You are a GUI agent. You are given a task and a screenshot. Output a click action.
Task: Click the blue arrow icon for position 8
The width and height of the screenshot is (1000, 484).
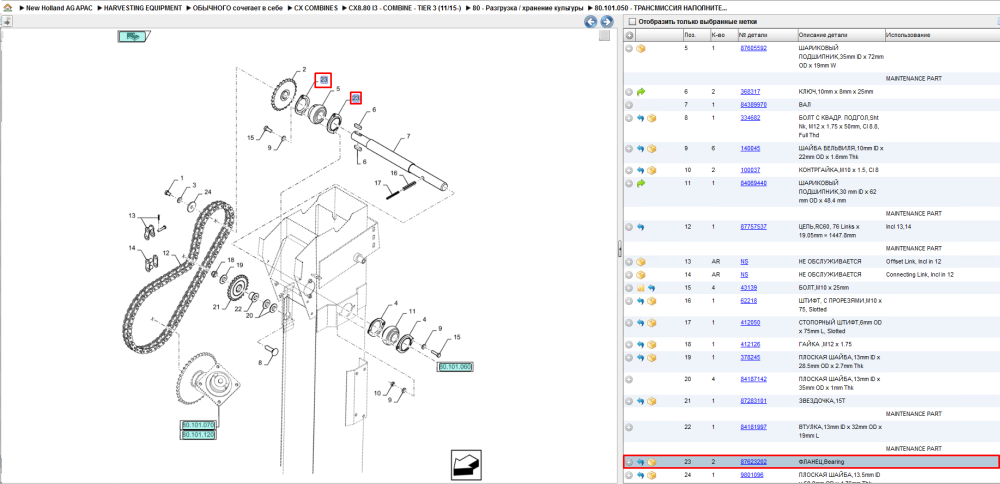pos(641,118)
